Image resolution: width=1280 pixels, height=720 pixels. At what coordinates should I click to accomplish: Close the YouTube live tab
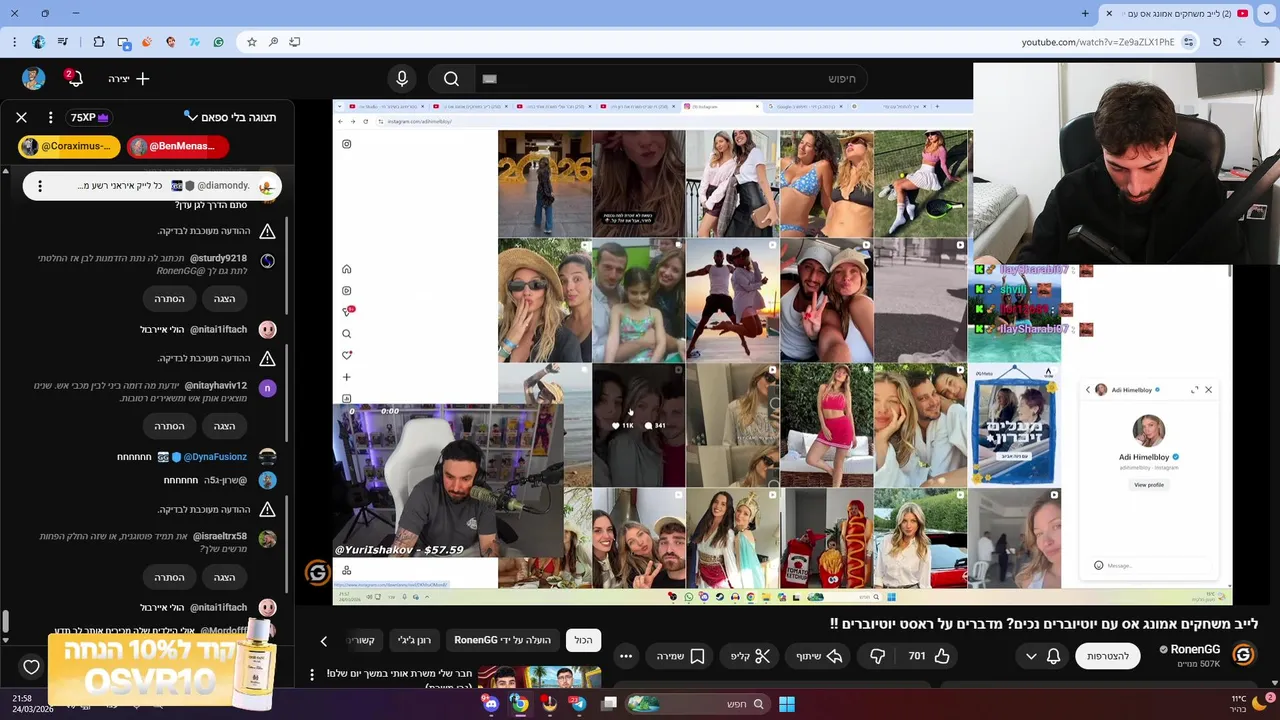pyautogui.click(x=1108, y=13)
